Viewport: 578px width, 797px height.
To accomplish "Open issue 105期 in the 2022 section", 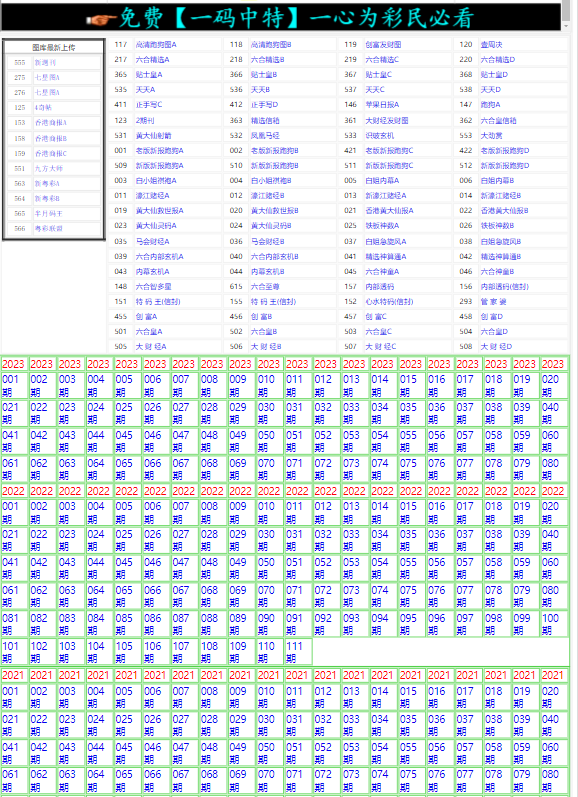I will (128, 653).
